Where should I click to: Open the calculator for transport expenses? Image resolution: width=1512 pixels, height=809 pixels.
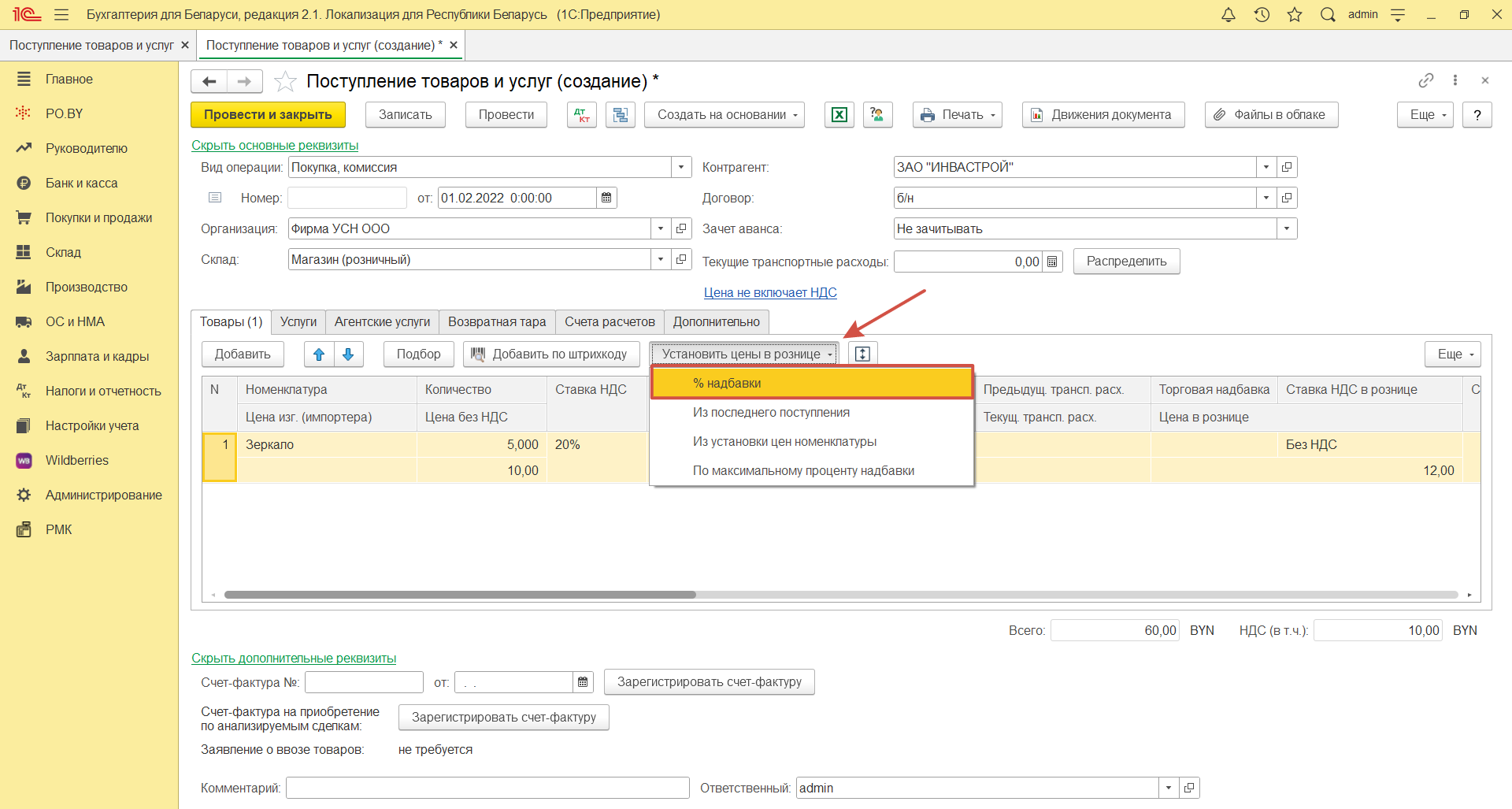click(1052, 262)
